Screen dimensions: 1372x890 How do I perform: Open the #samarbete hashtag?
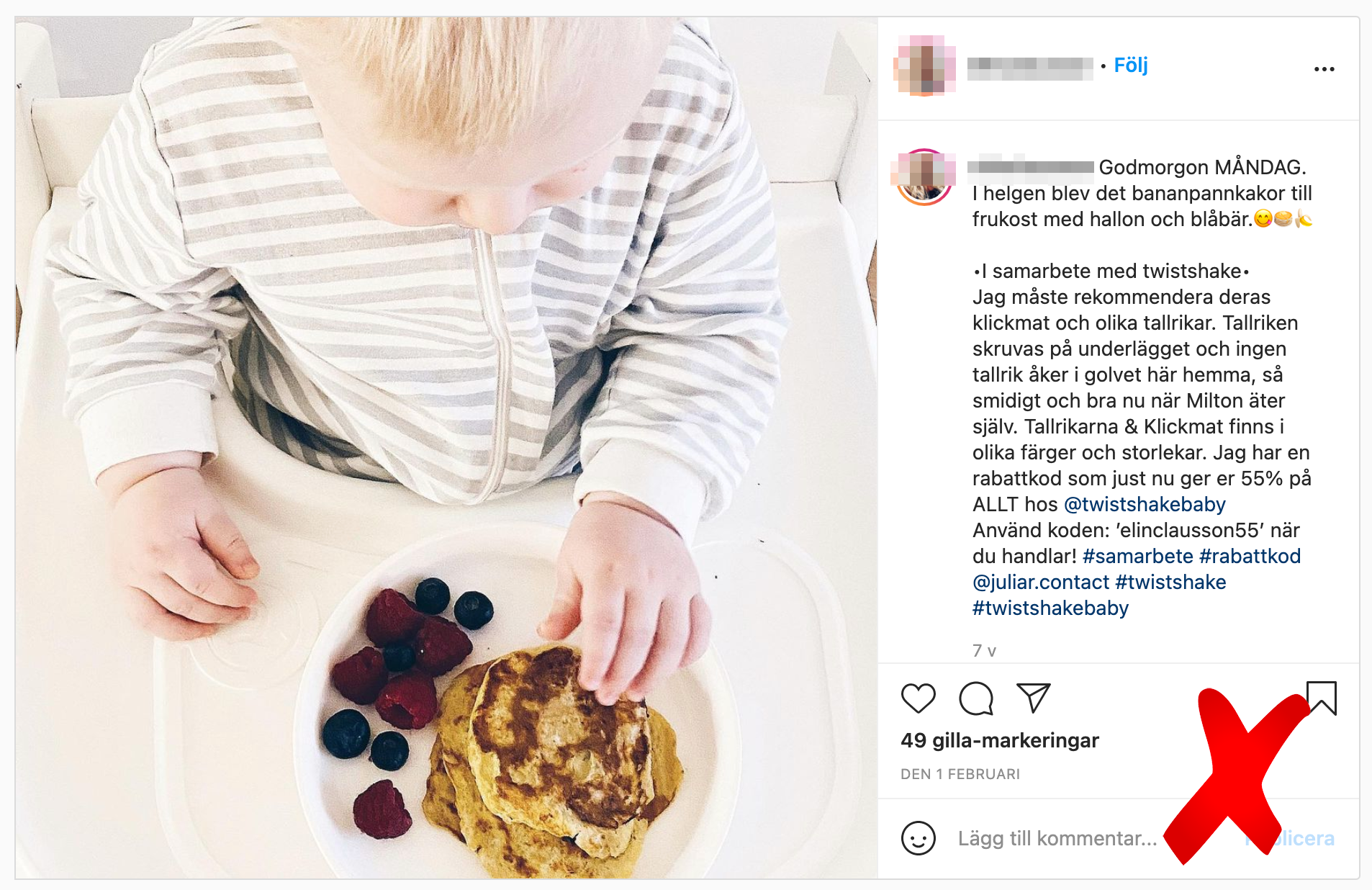pyautogui.click(x=1137, y=556)
